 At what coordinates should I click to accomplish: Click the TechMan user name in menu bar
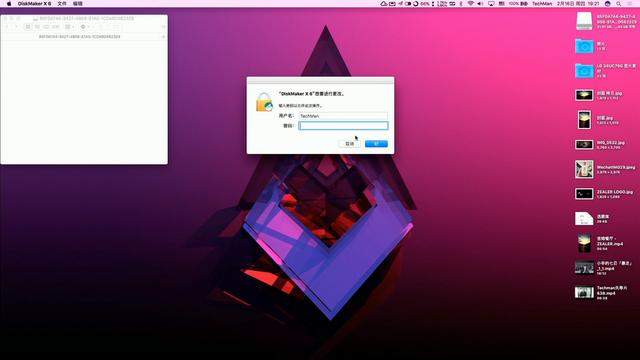coord(542,3)
